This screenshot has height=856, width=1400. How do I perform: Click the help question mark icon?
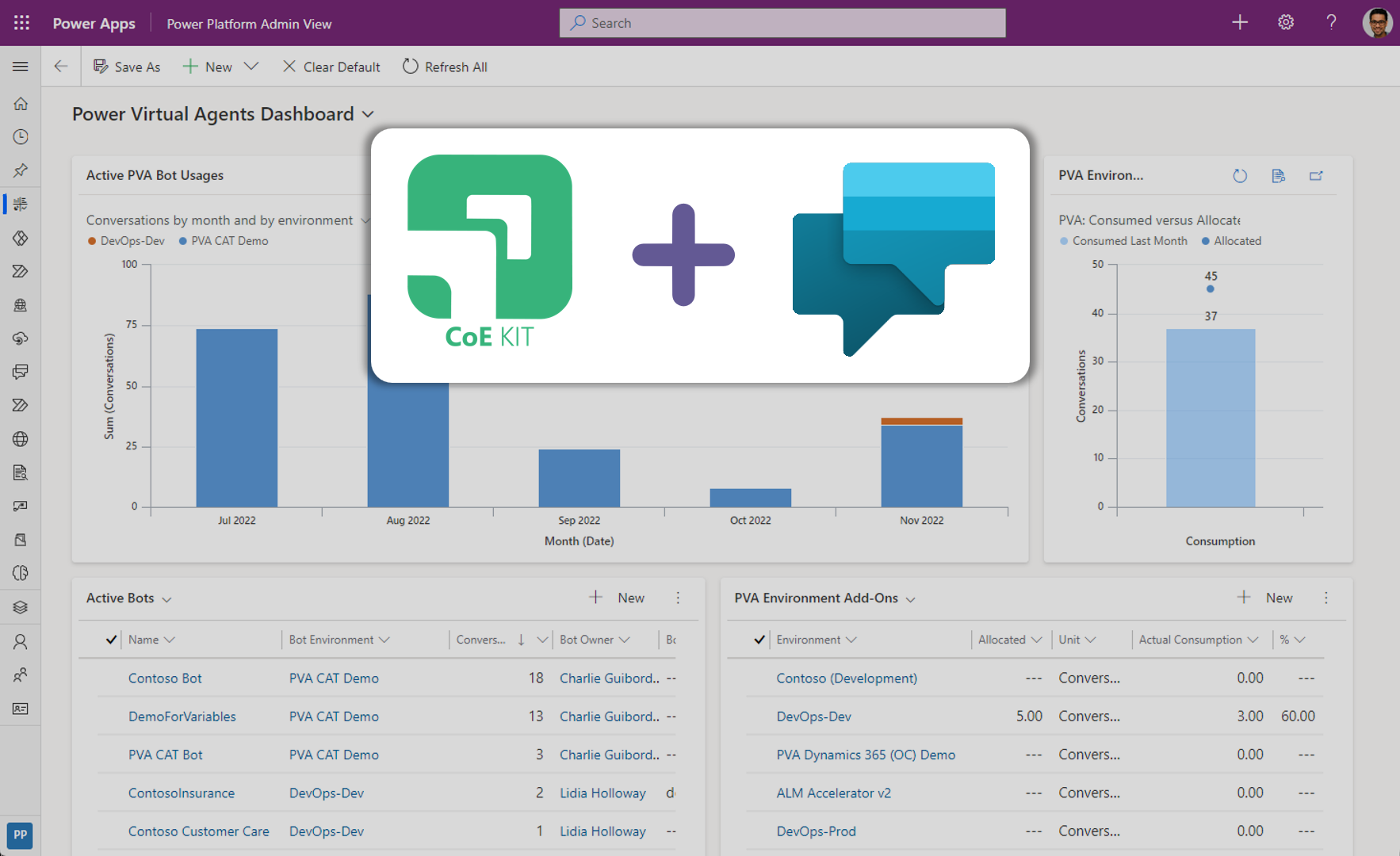click(1331, 23)
